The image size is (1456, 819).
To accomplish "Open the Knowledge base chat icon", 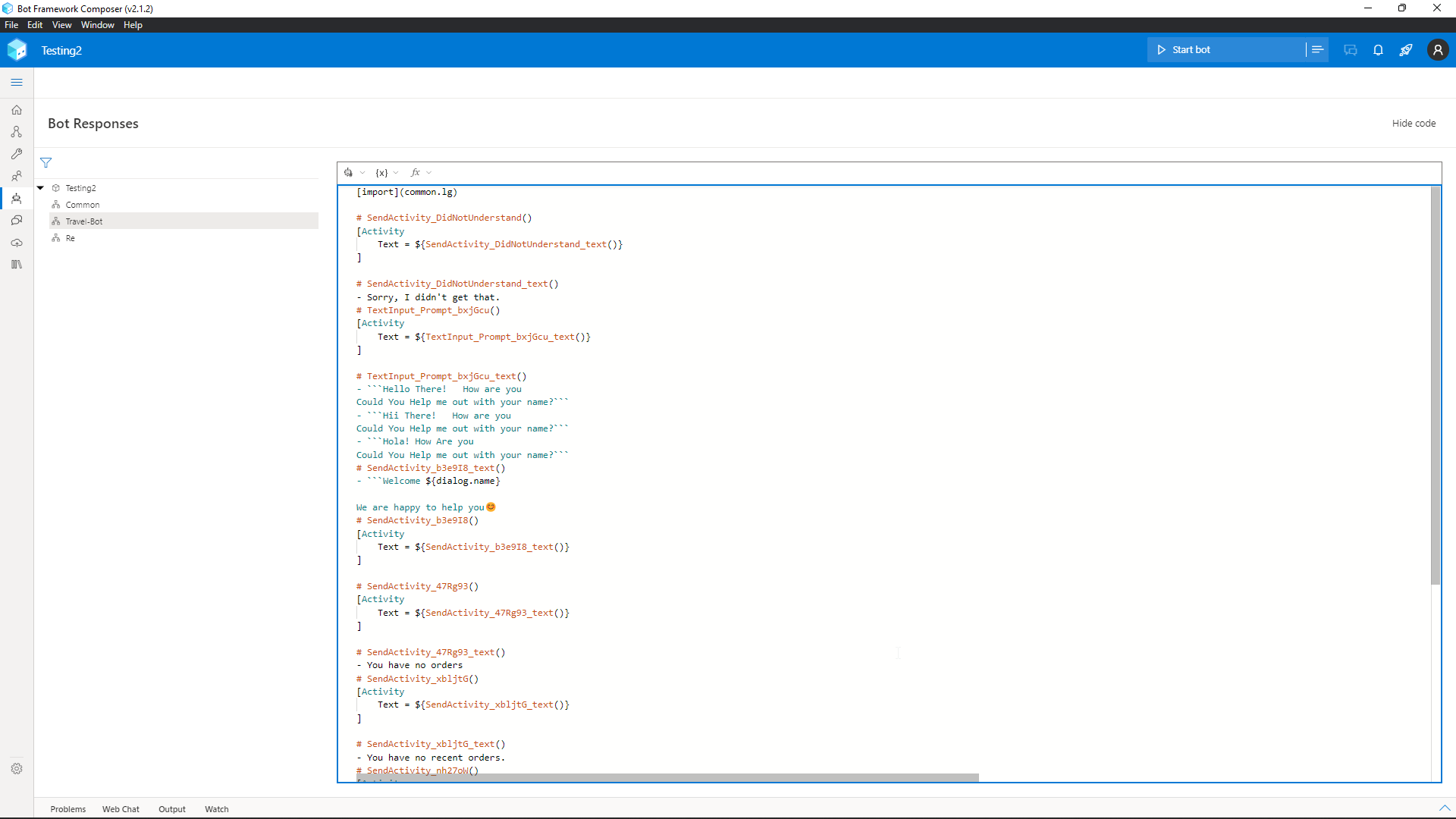I will [x=17, y=221].
